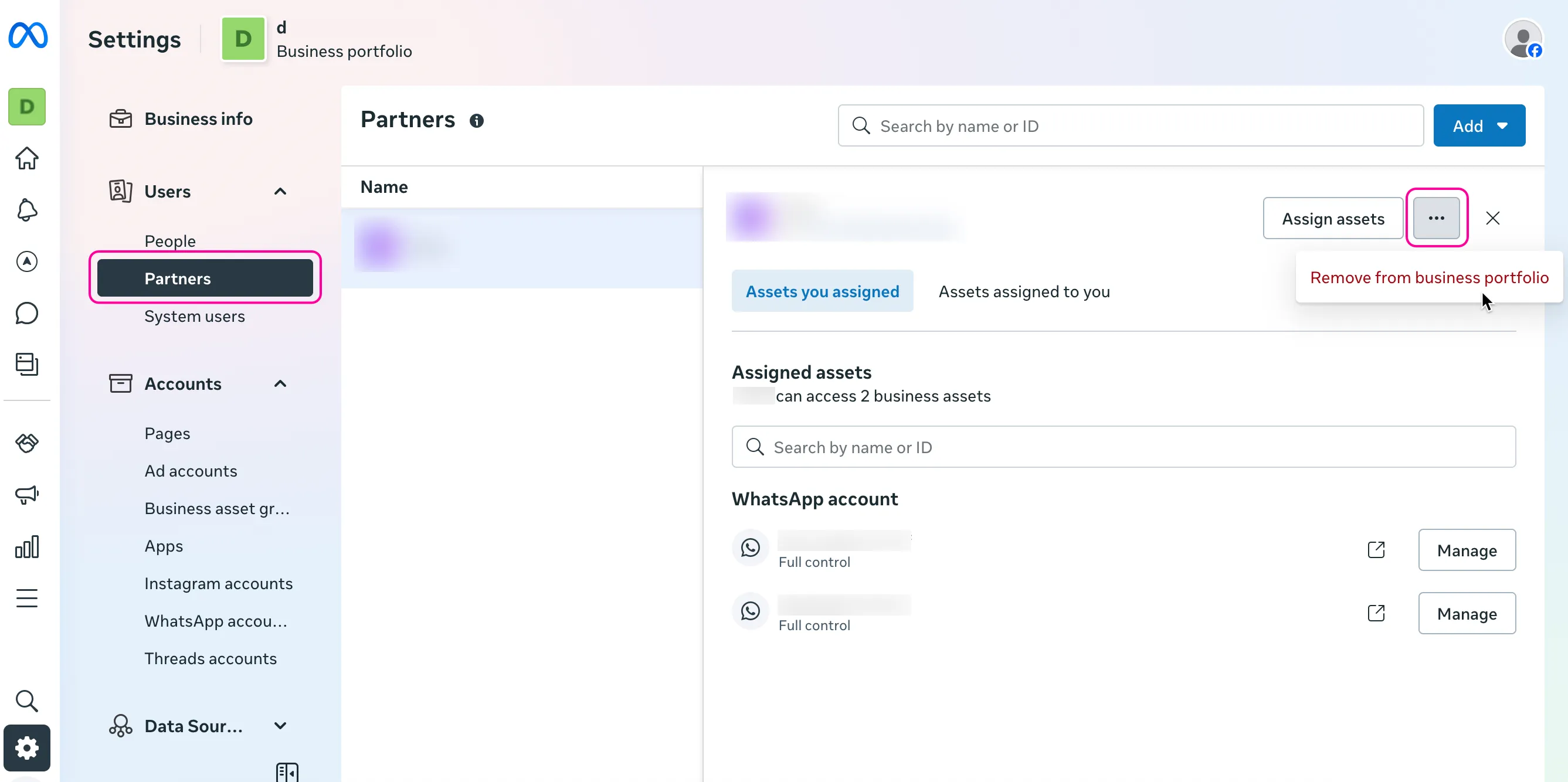Open the Home icon in the left rail
The image size is (1568, 782).
pos(27,159)
